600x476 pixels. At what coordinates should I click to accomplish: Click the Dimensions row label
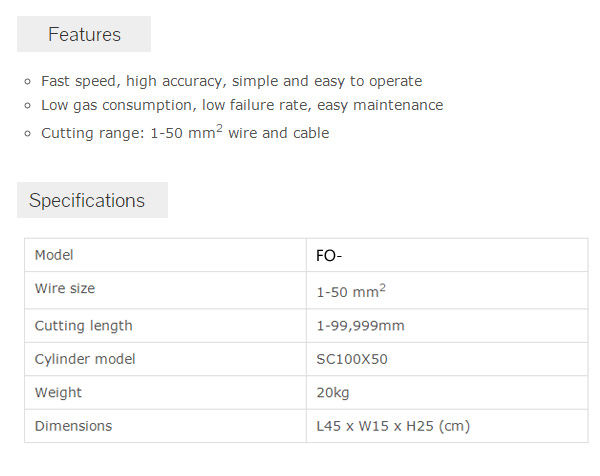73,426
